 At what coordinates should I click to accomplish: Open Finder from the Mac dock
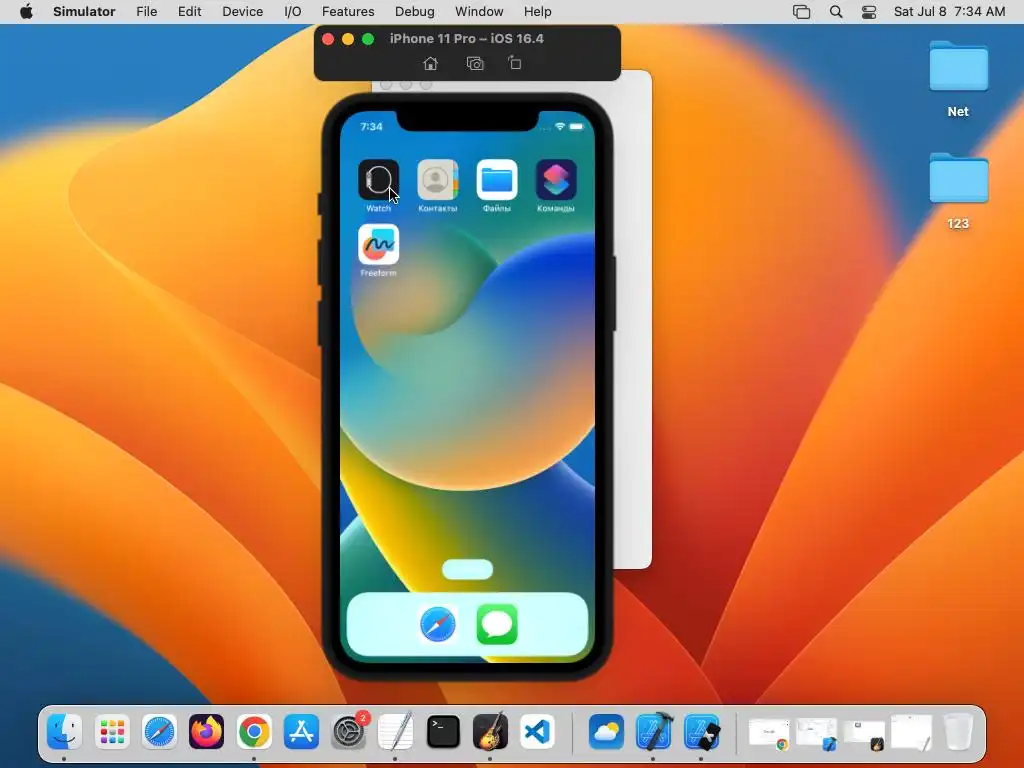tap(64, 731)
